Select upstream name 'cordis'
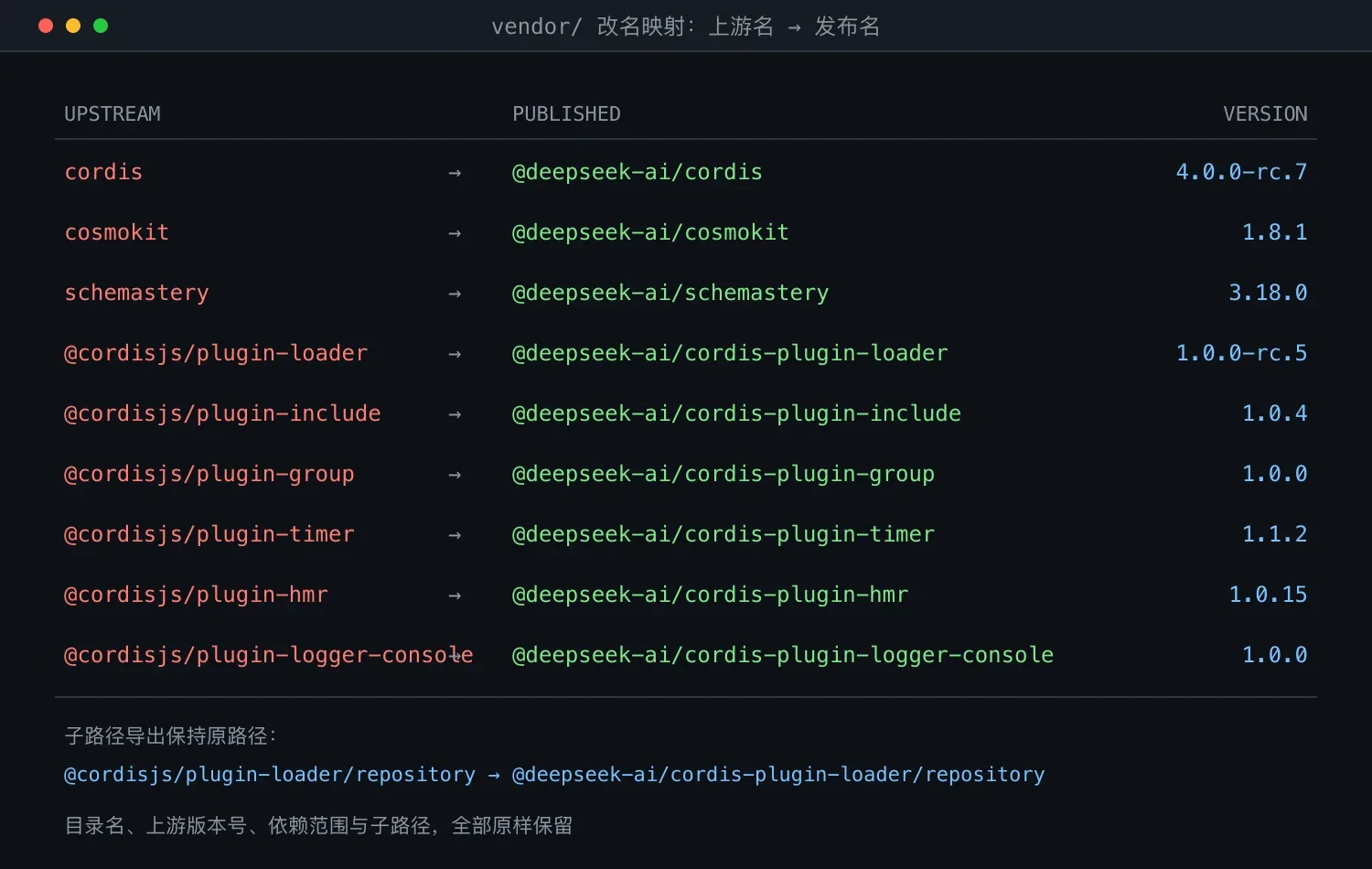Image resolution: width=1372 pixels, height=869 pixels. 103,172
